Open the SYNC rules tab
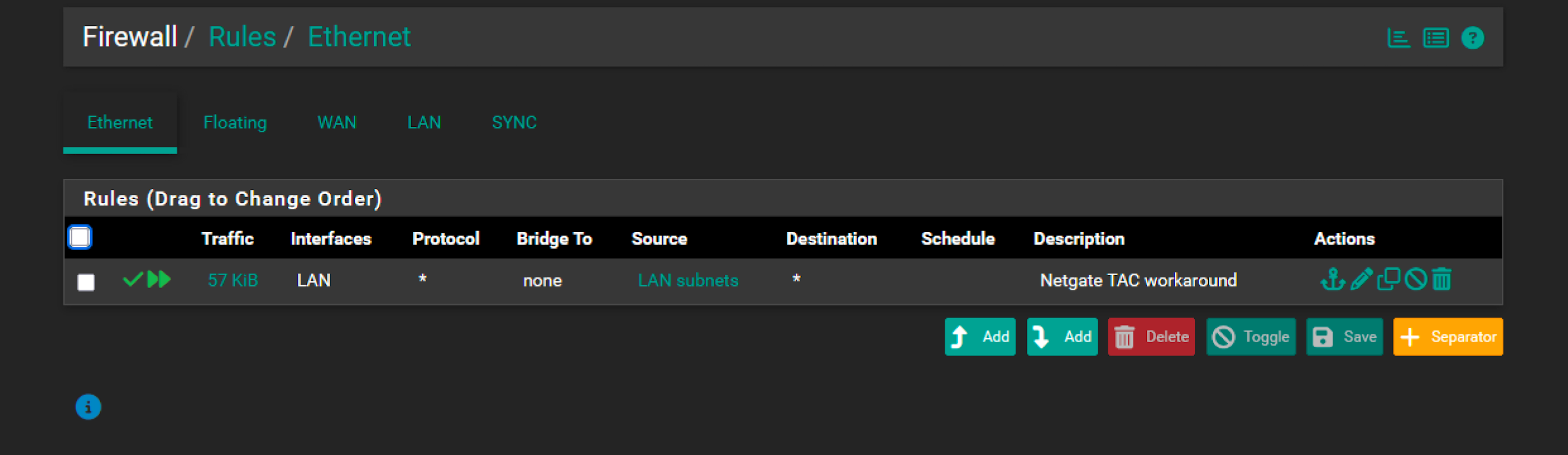Image resolution: width=1568 pixels, height=455 pixels. (514, 123)
